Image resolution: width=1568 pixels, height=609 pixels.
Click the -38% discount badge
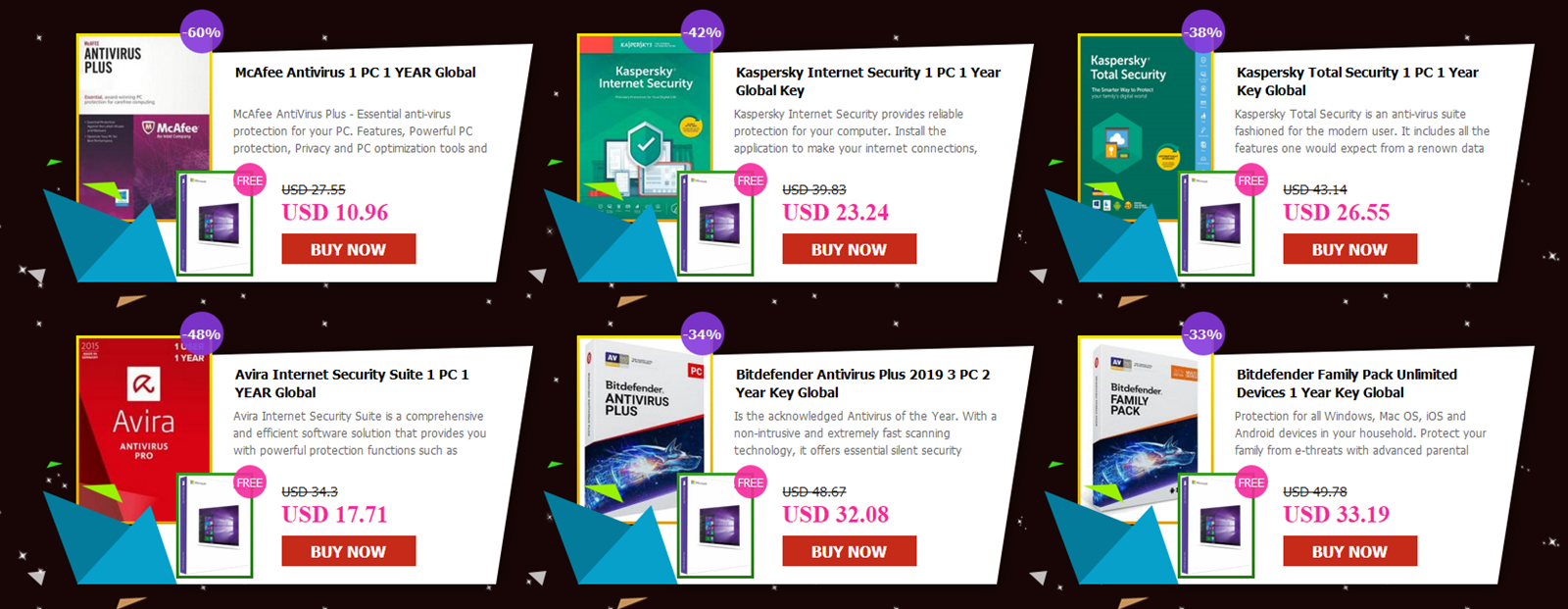(1203, 32)
